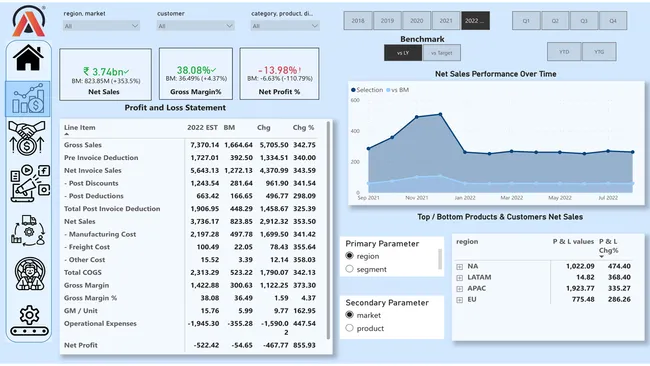This screenshot has width=650, height=366.
Task: Select the Gross Sales row label
Action: pyautogui.click(x=83, y=145)
